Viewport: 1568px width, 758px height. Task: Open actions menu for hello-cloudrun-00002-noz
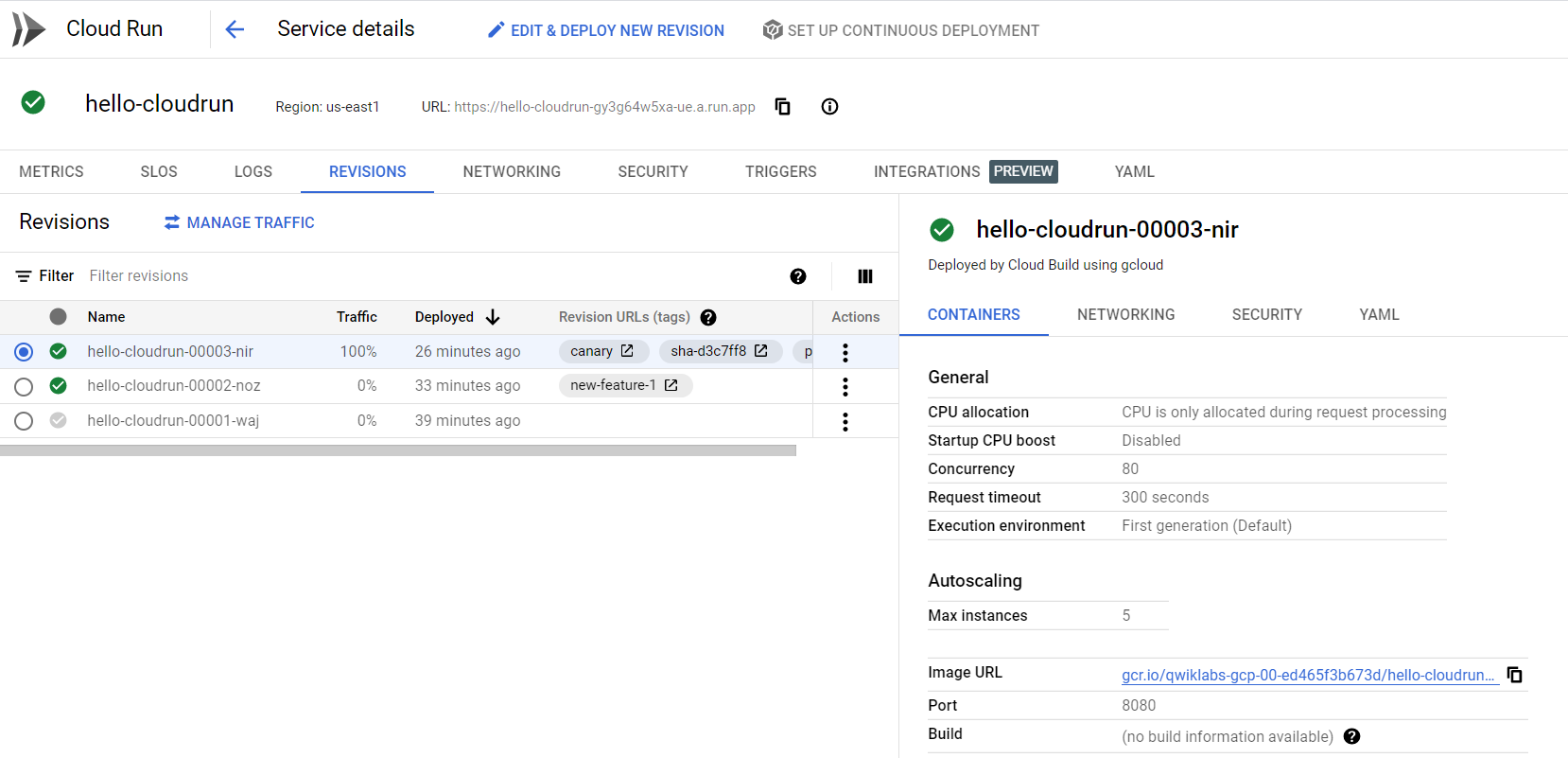pyautogui.click(x=845, y=386)
